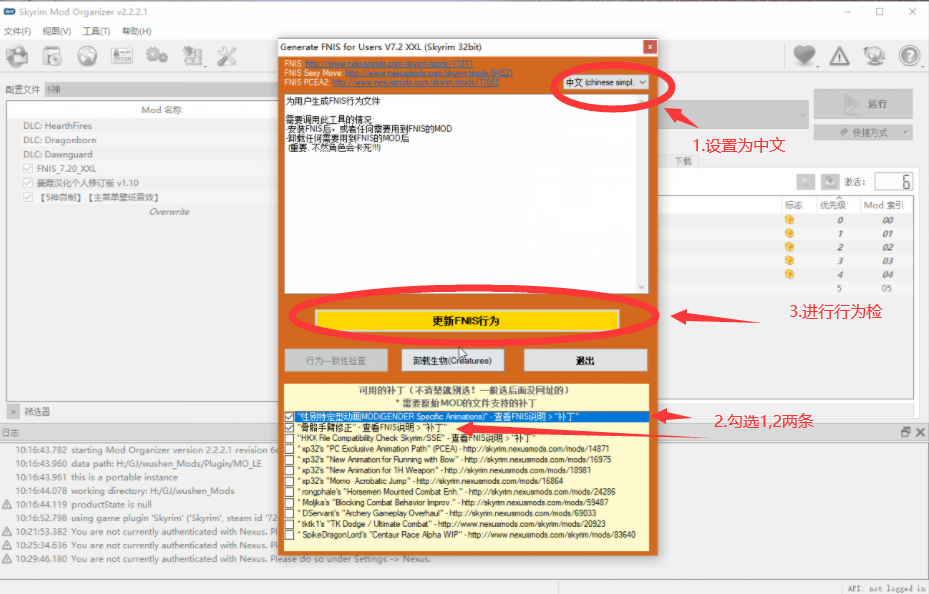Click the create backup icon beside 激活
This screenshot has width=929, height=594.
(830, 182)
